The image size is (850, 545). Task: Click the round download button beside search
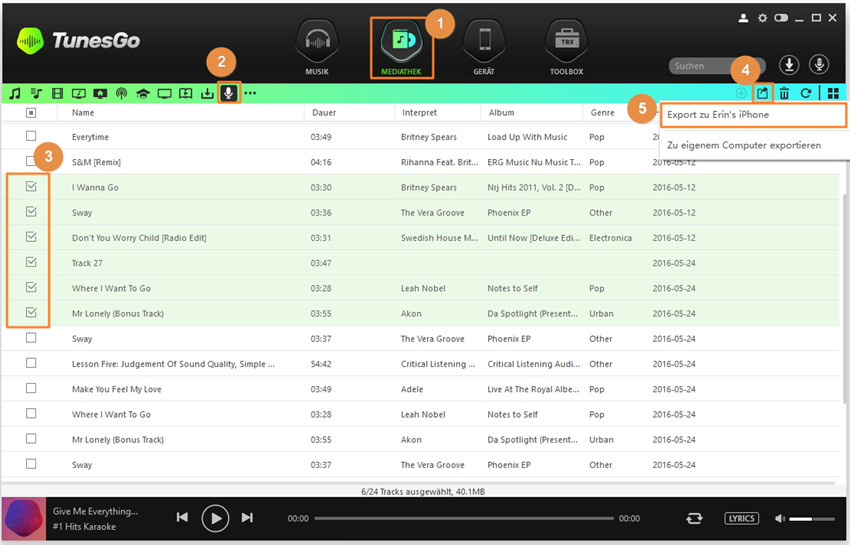[789, 65]
